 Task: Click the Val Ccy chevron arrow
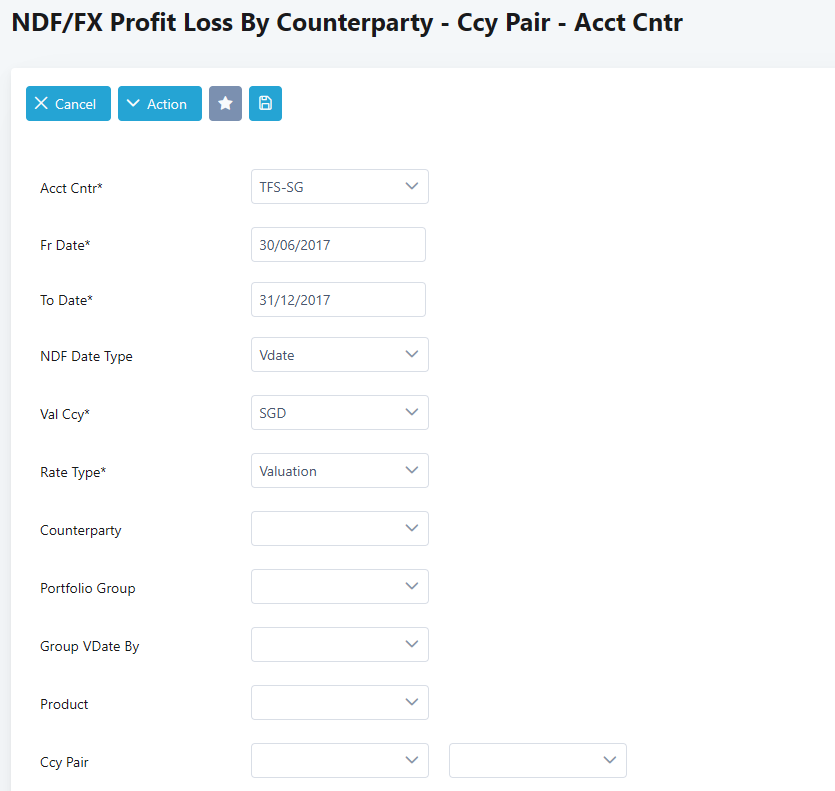[x=411, y=412]
